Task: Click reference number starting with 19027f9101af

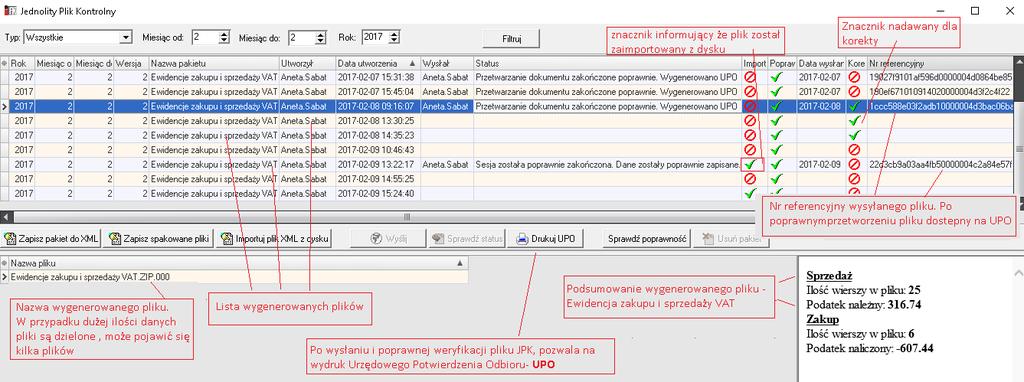Action: click(940, 77)
